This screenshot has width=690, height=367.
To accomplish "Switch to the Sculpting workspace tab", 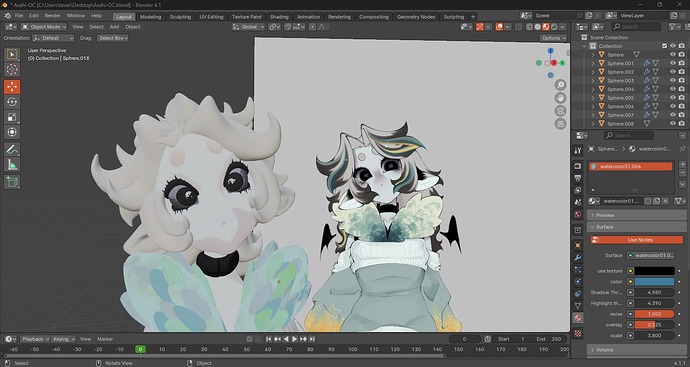I will pos(180,17).
